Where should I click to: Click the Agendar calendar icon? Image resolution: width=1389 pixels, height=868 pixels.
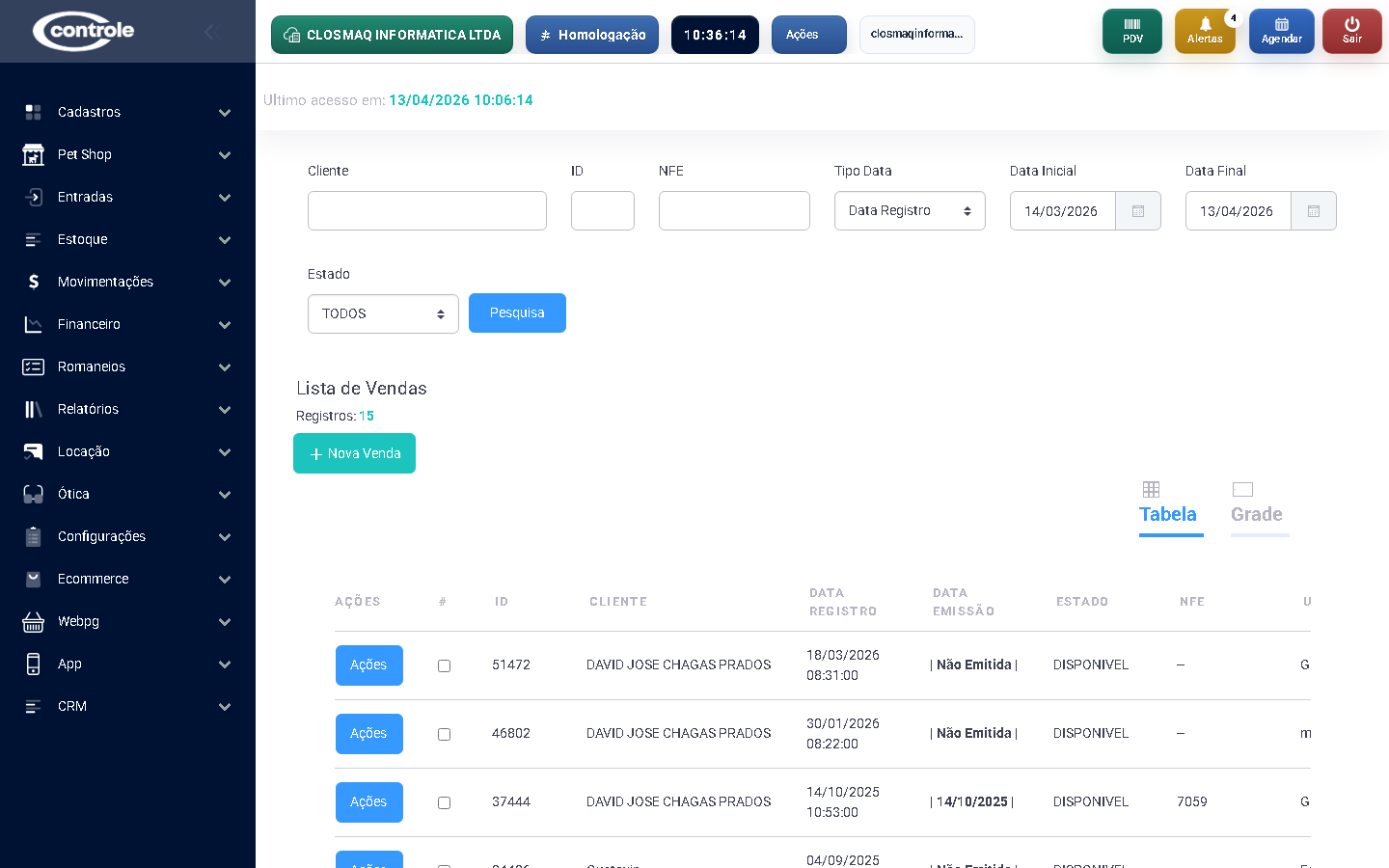coord(1281,25)
